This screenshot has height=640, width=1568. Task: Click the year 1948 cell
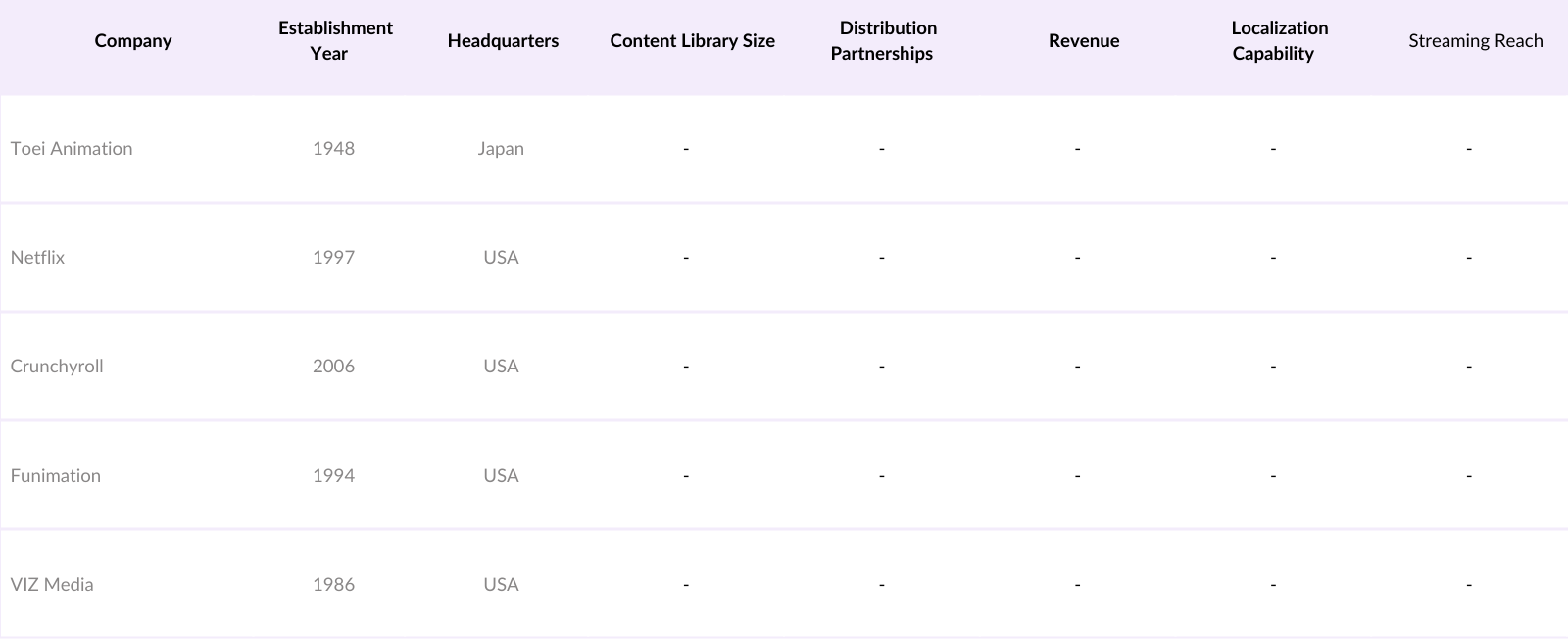333,149
